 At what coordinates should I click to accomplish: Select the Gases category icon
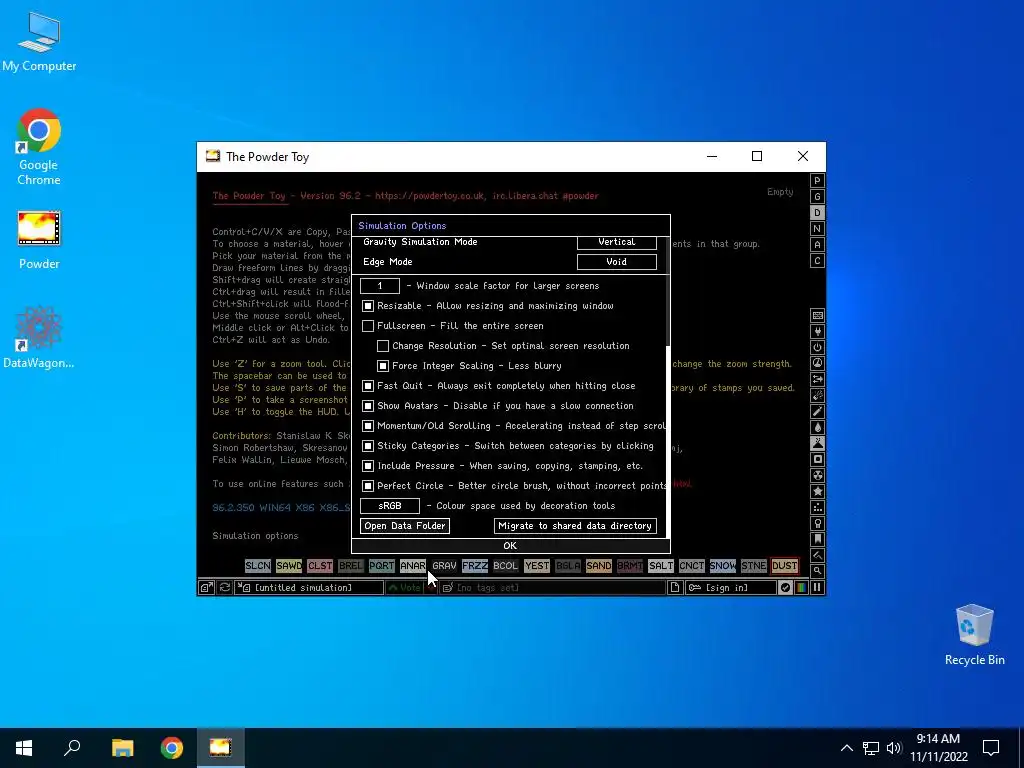click(x=817, y=411)
